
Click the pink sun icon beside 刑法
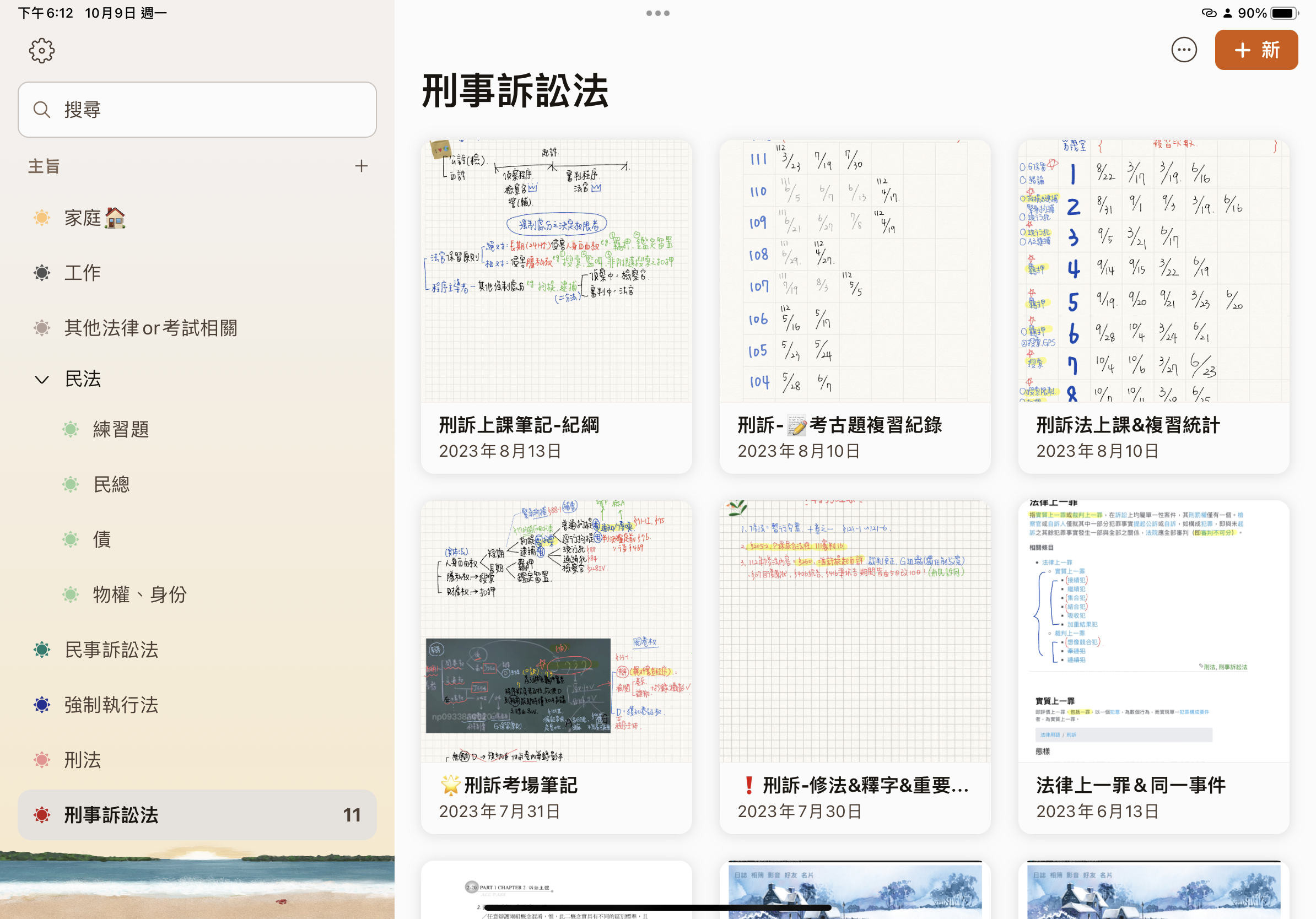pyautogui.click(x=42, y=760)
